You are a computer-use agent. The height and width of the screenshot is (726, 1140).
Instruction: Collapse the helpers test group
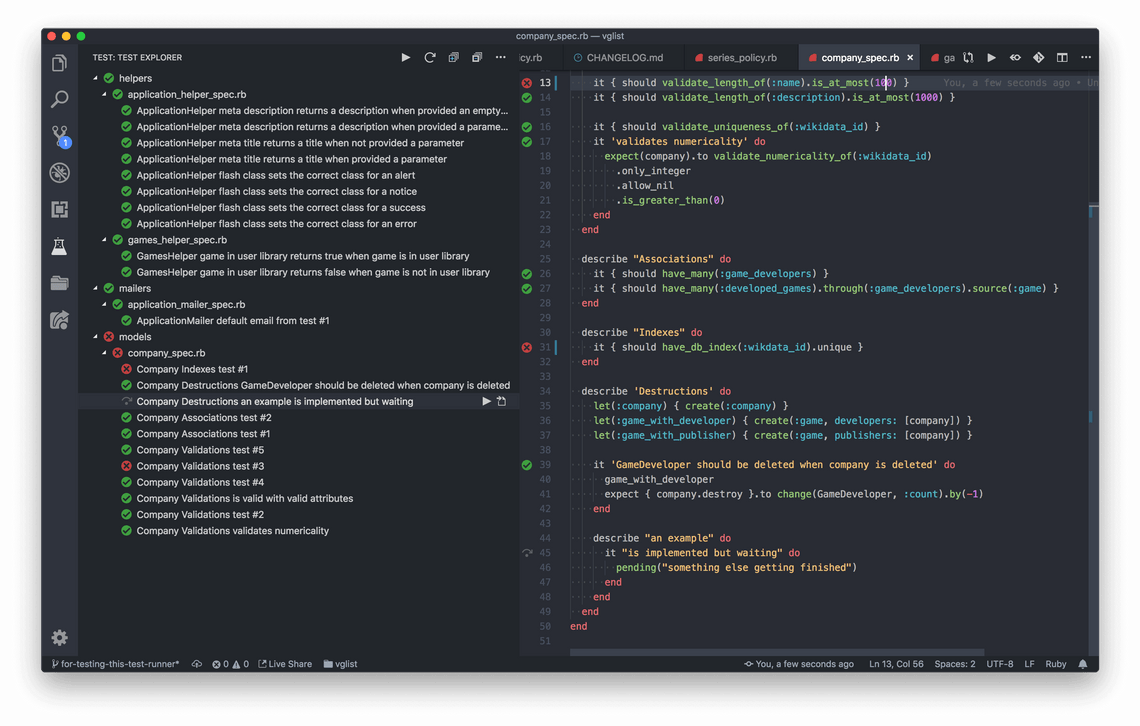click(x=95, y=78)
